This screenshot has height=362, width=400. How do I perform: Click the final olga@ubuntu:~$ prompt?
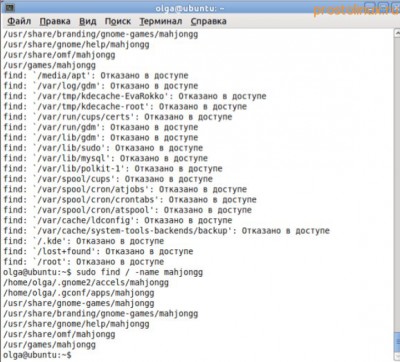click(x=37, y=355)
